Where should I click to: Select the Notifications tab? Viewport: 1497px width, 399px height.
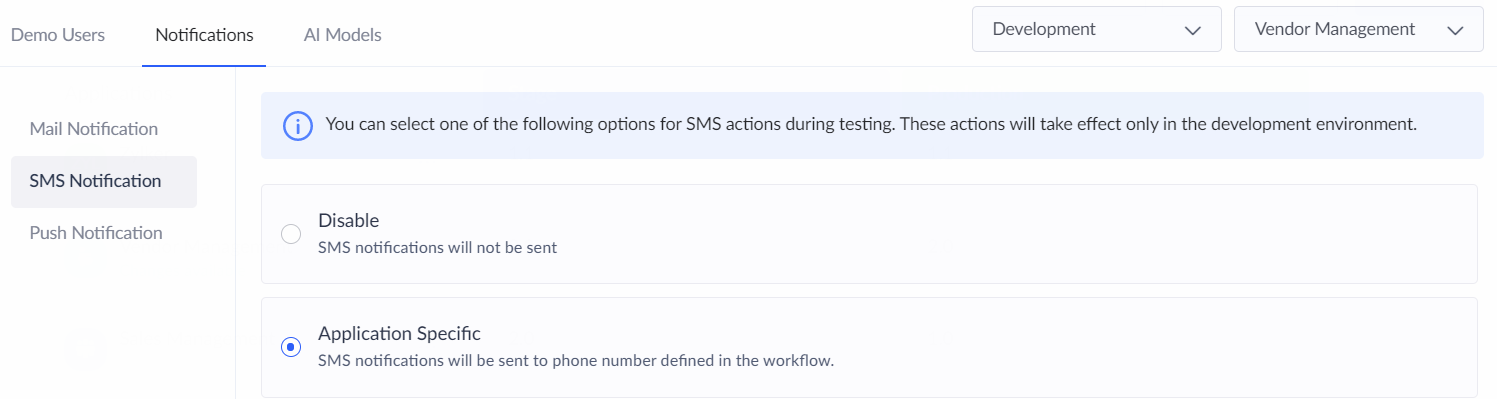[204, 34]
